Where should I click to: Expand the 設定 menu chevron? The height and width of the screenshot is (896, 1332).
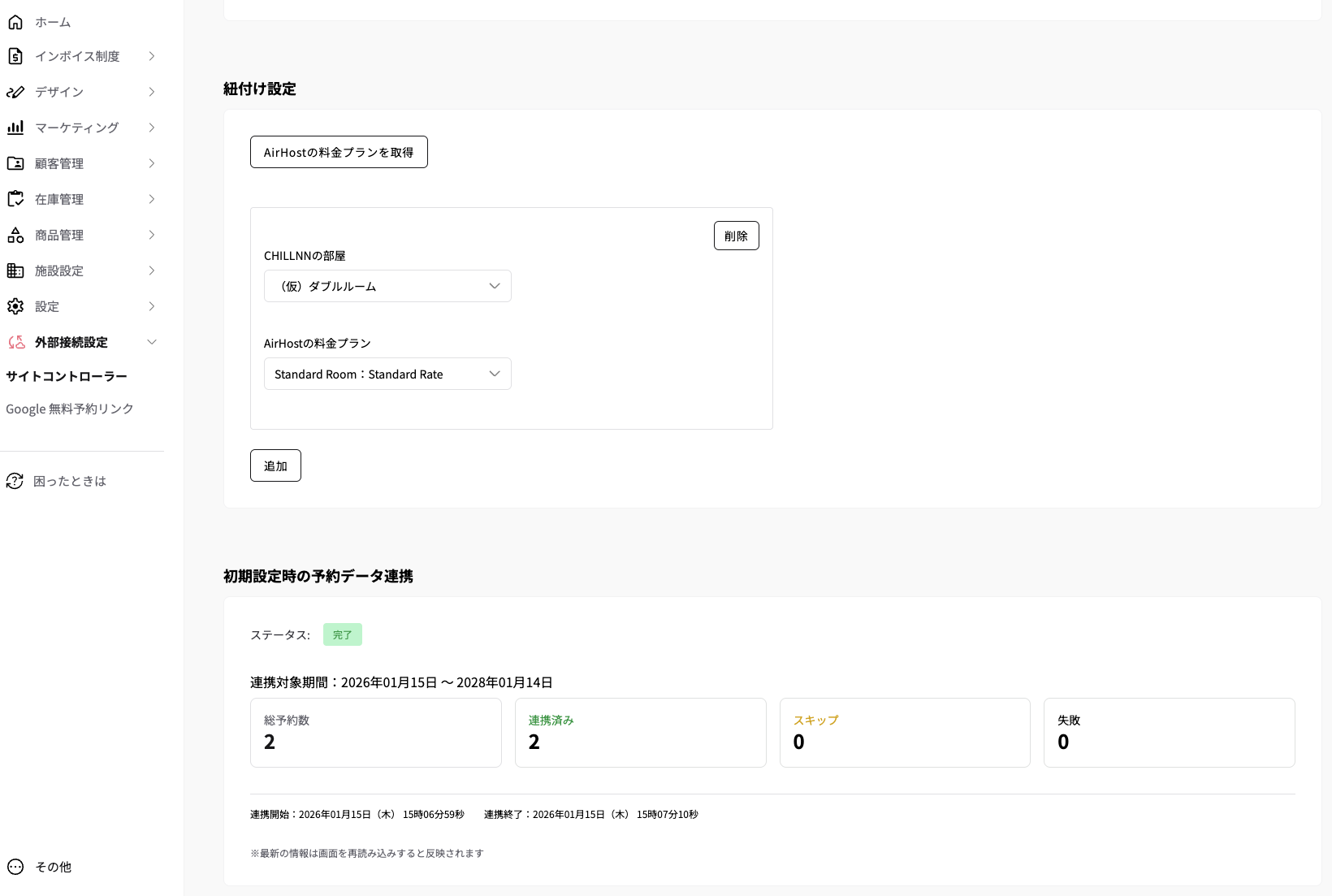click(152, 306)
